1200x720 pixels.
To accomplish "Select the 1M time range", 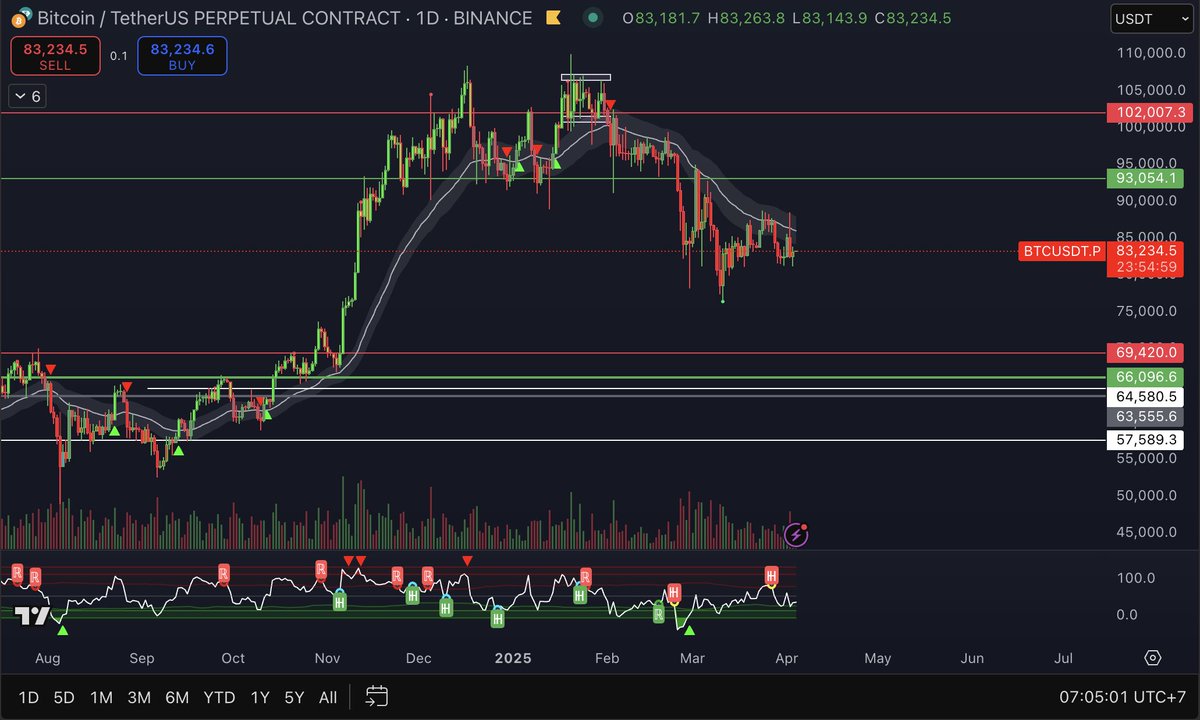I will pos(101,697).
